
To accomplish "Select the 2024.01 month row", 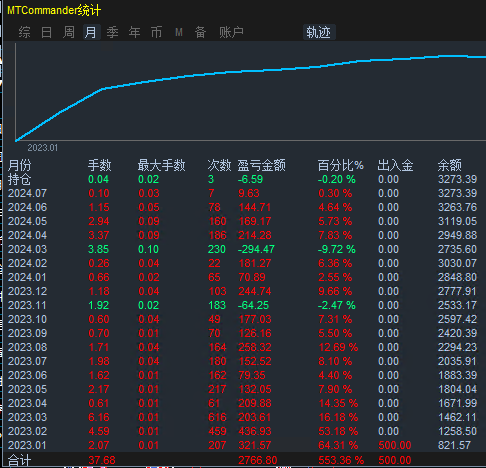I will click(x=243, y=277).
